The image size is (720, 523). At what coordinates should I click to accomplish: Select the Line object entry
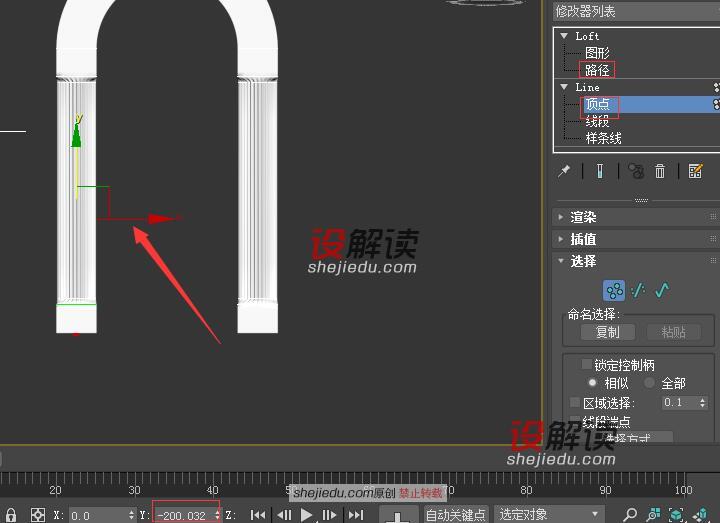pyautogui.click(x=587, y=87)
